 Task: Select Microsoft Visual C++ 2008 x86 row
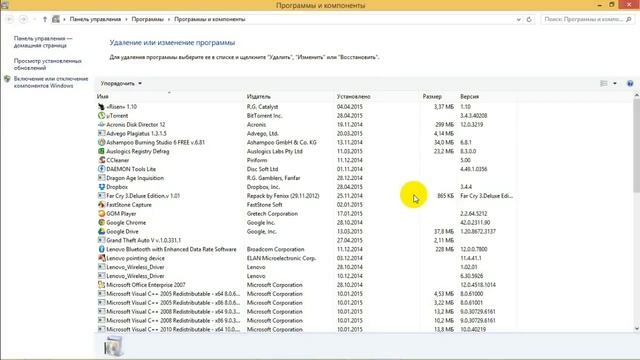tap(307, 321)
